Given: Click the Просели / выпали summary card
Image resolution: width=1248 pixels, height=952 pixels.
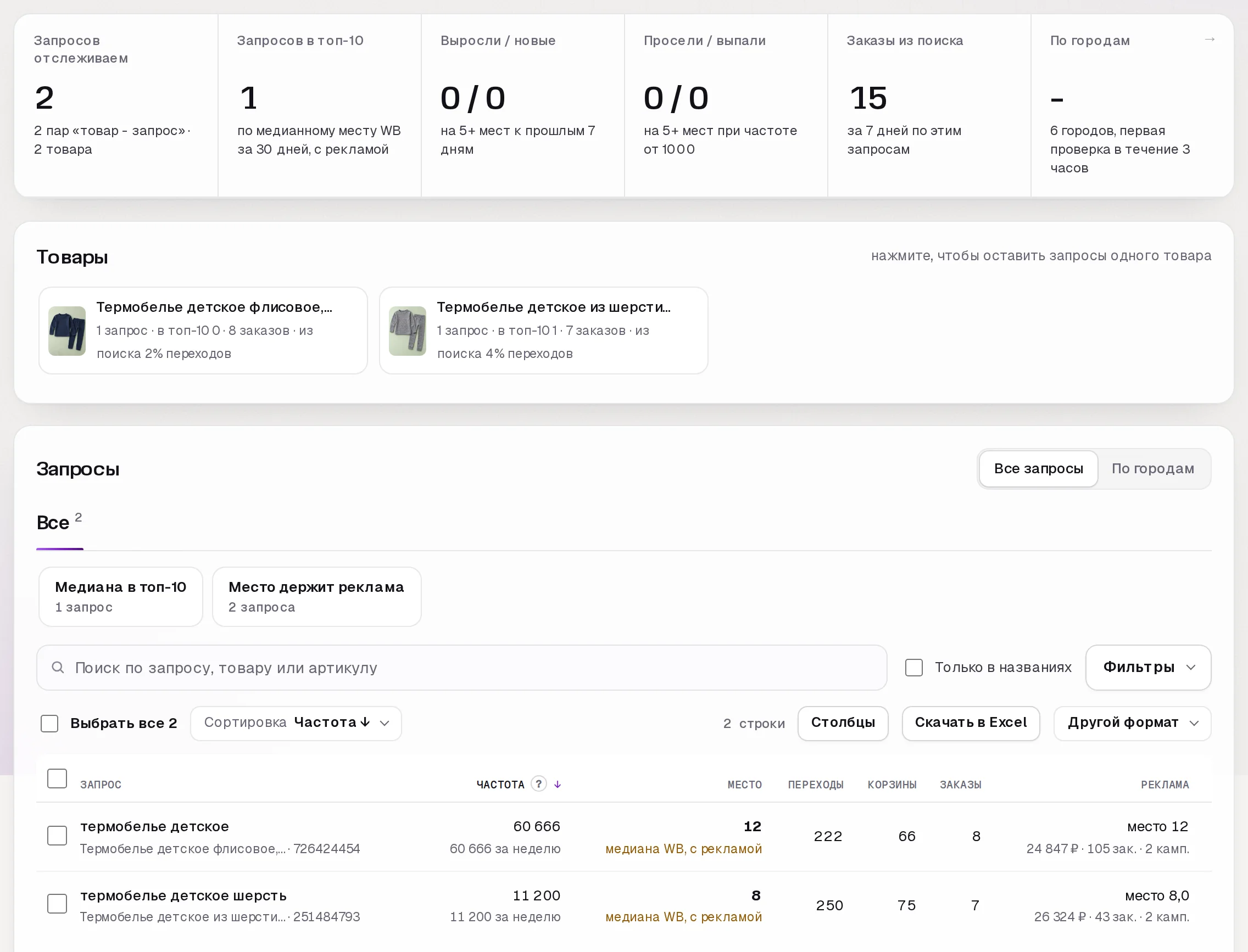Looking at the screenshot, I should [x=726, y=105].
